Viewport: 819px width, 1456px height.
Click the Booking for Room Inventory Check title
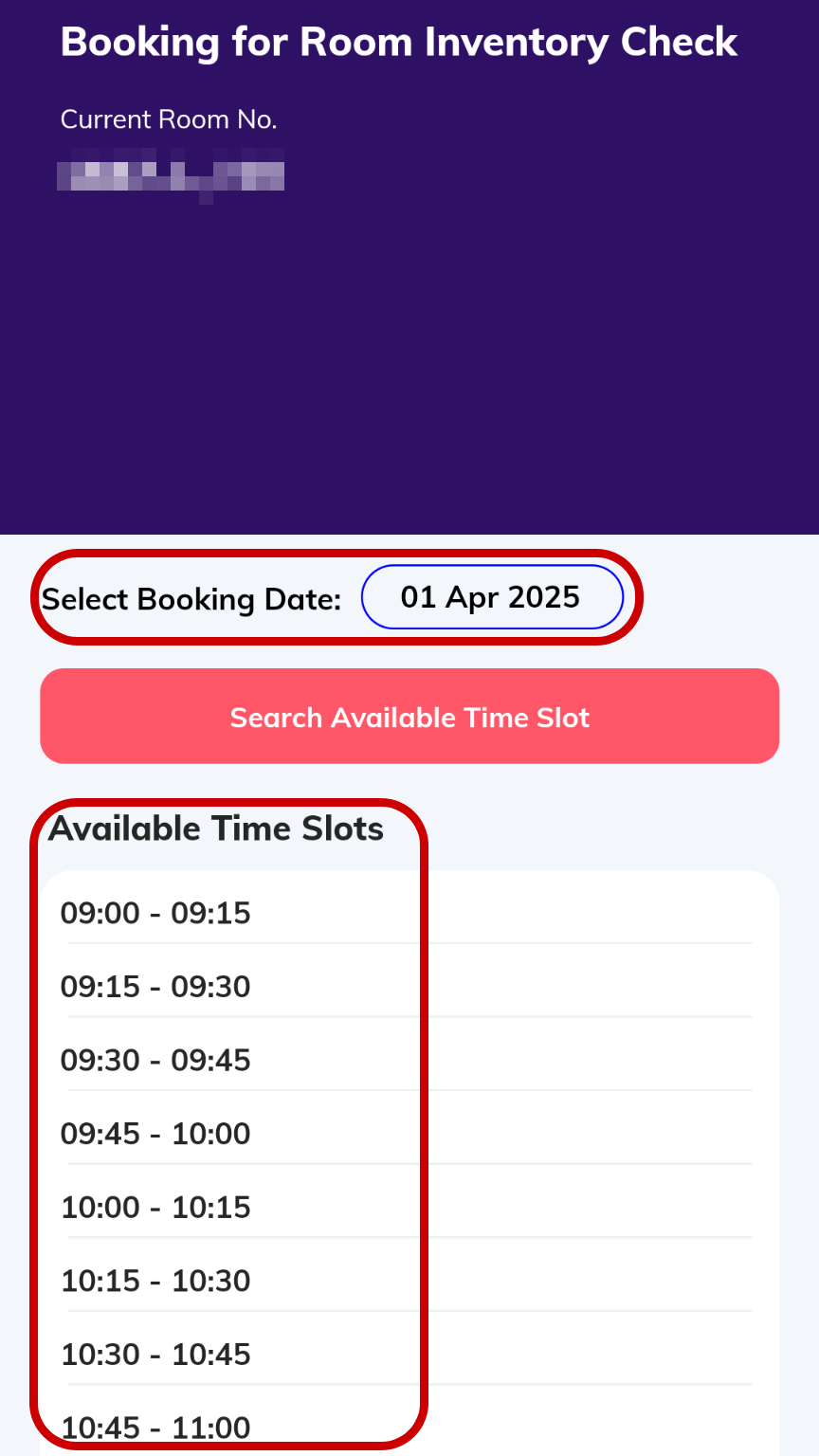pyautogui.click(x=399, y=43)
